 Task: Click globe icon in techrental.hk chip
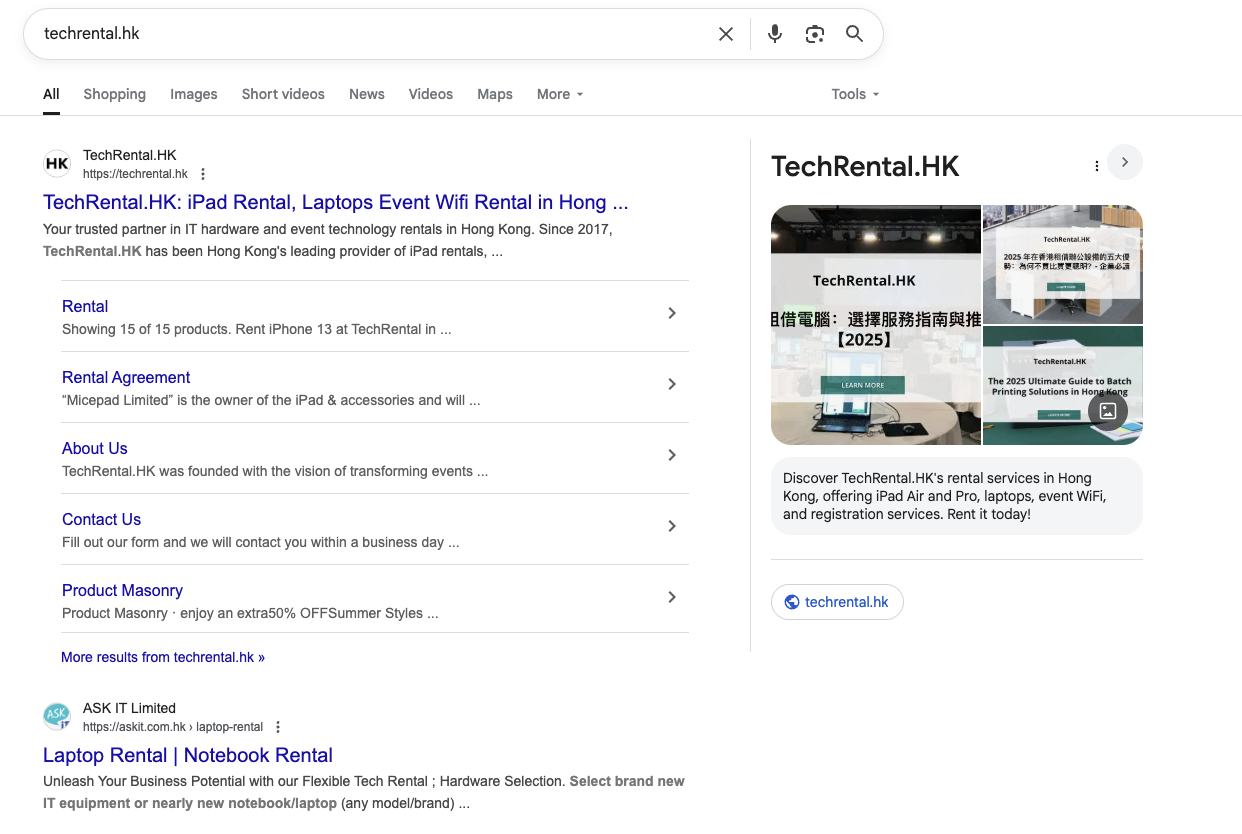click(x=792, y=602)
